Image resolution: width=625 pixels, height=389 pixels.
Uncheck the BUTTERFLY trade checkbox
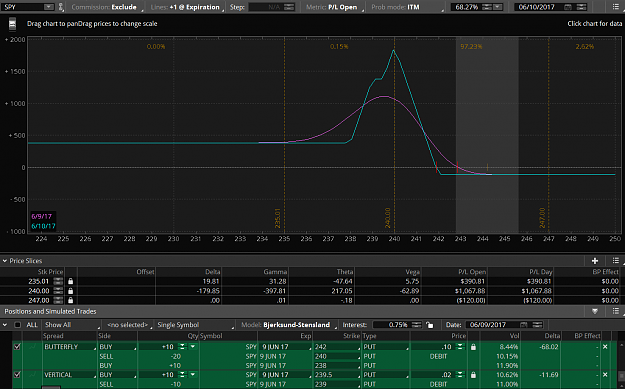[x=17, y=347]
